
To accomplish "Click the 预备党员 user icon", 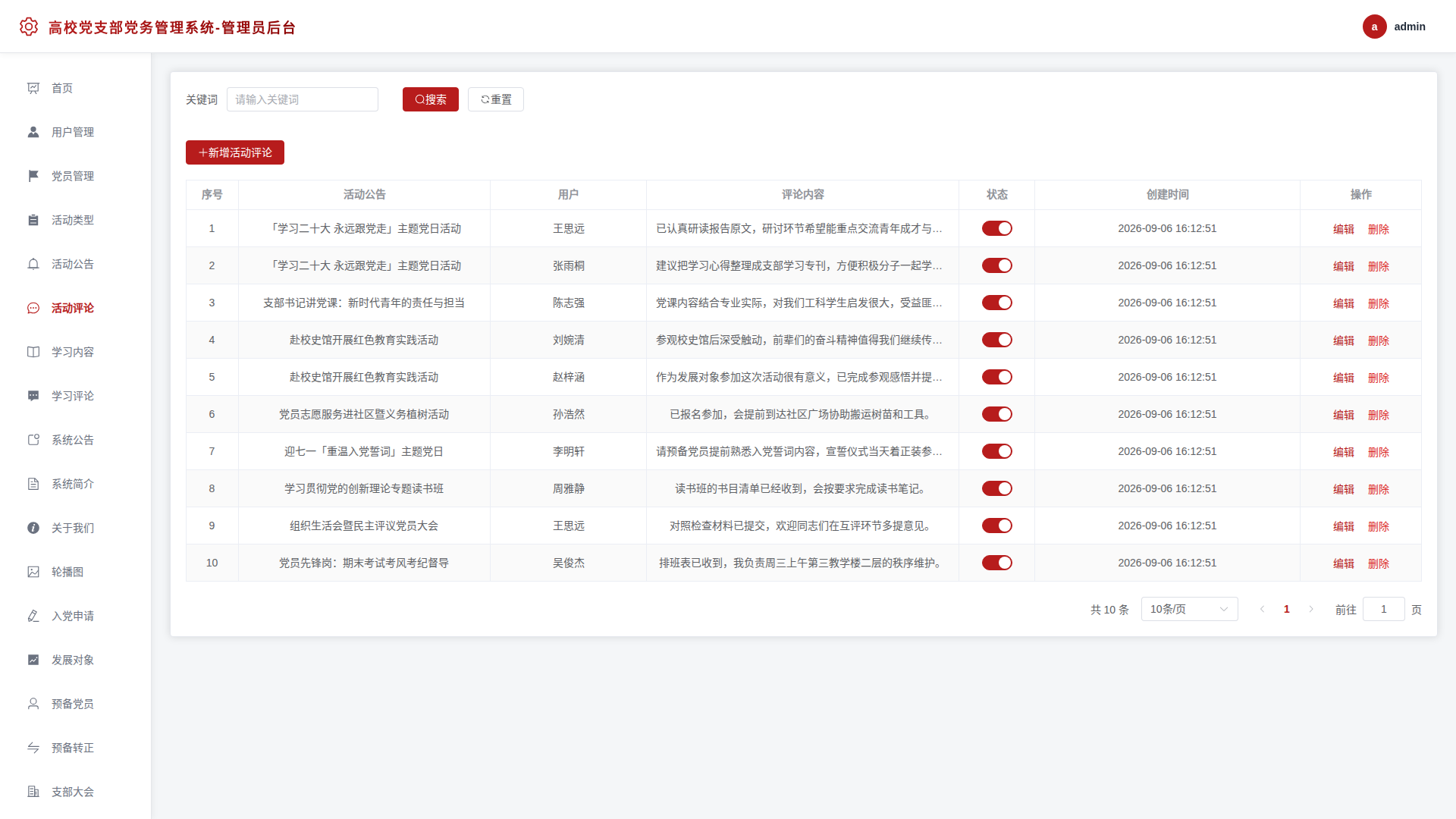I will [33, 704].
